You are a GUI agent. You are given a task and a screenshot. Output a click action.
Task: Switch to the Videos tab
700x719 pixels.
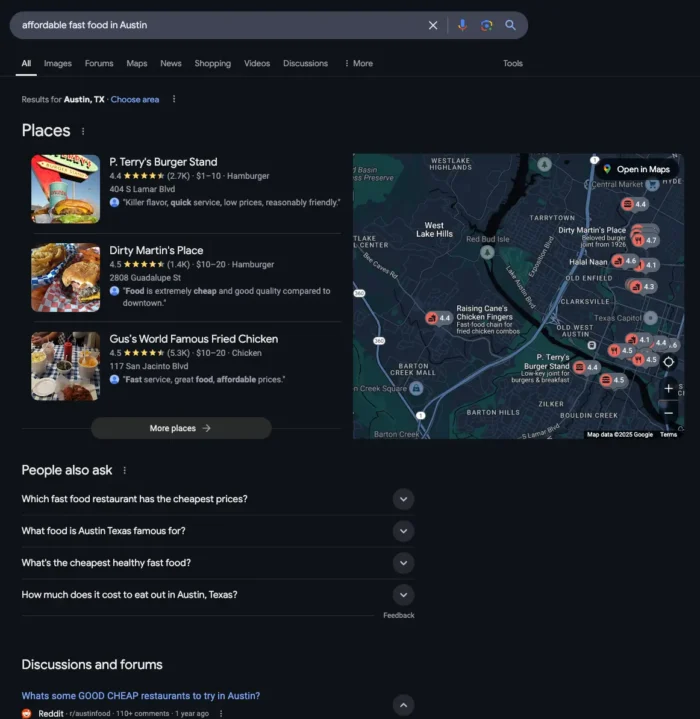pos(257,63)
